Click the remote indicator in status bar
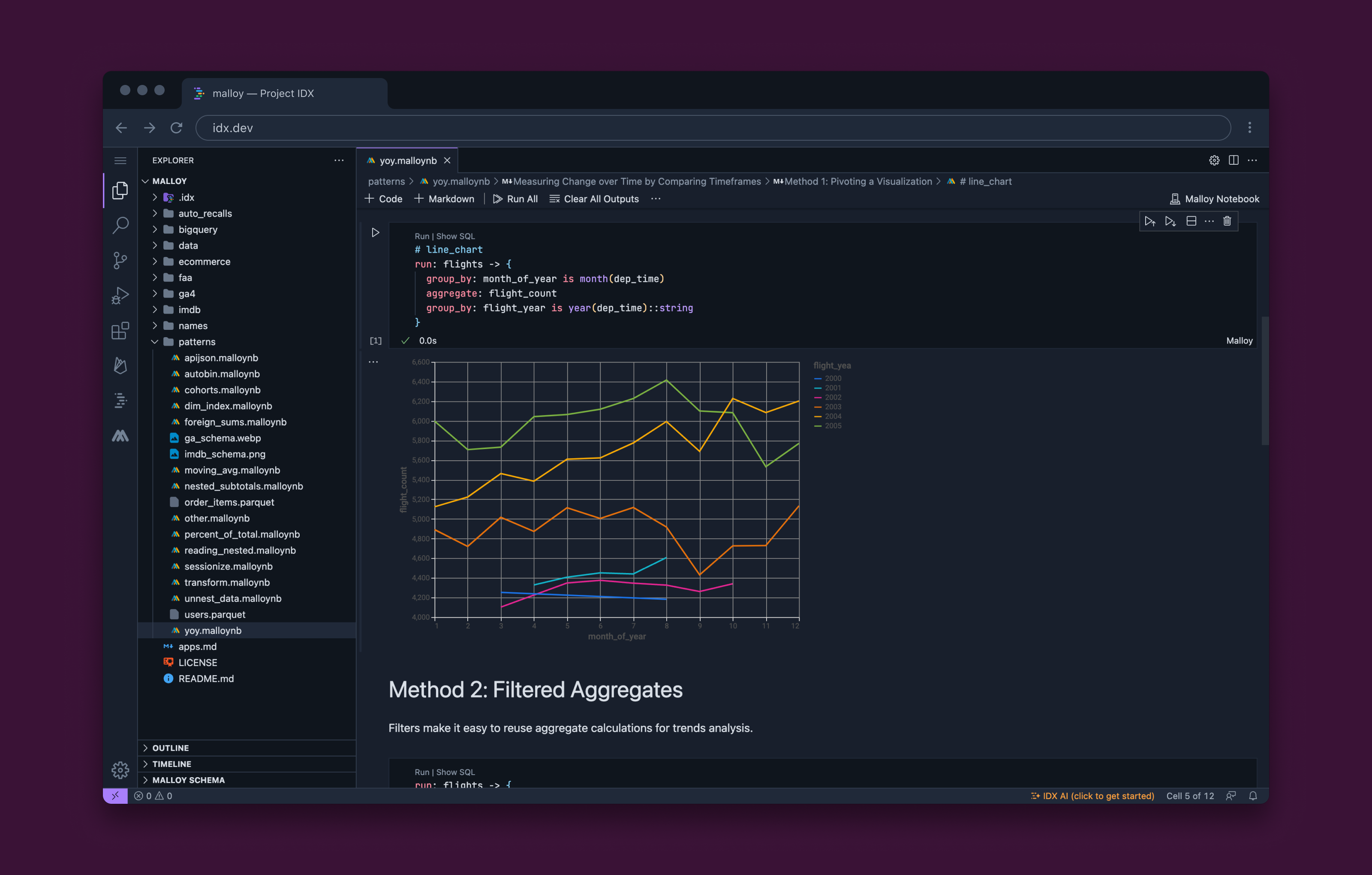The image size is (1372, 875). click(116, 796)
